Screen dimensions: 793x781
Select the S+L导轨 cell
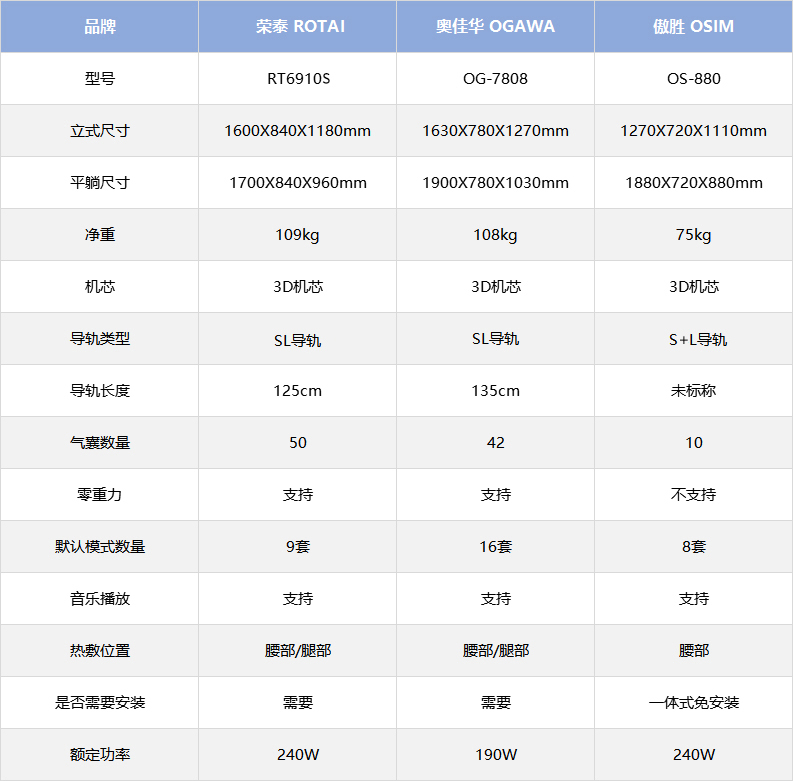[693, 339]
